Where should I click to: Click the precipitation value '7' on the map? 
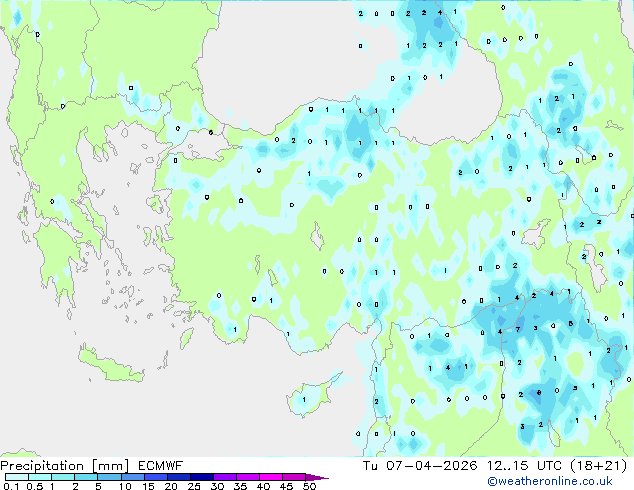pos(518,329)
